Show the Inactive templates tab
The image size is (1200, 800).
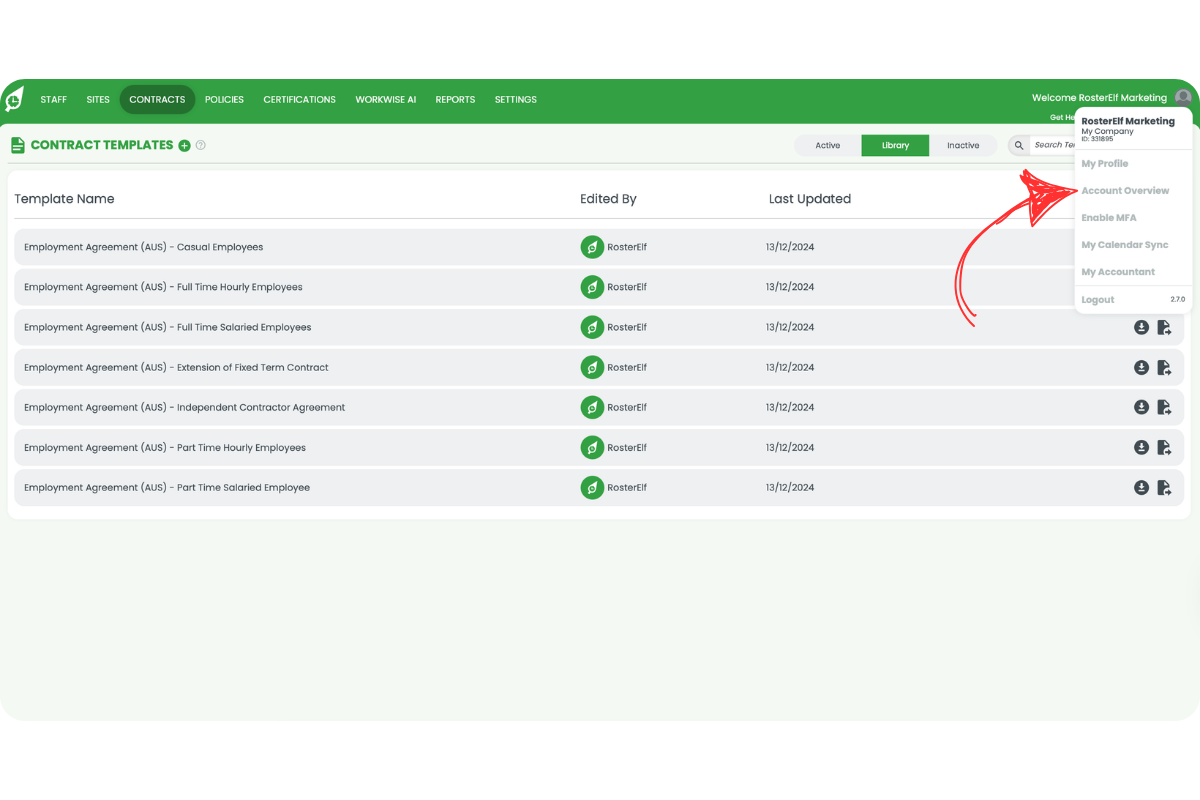point(963,146)
